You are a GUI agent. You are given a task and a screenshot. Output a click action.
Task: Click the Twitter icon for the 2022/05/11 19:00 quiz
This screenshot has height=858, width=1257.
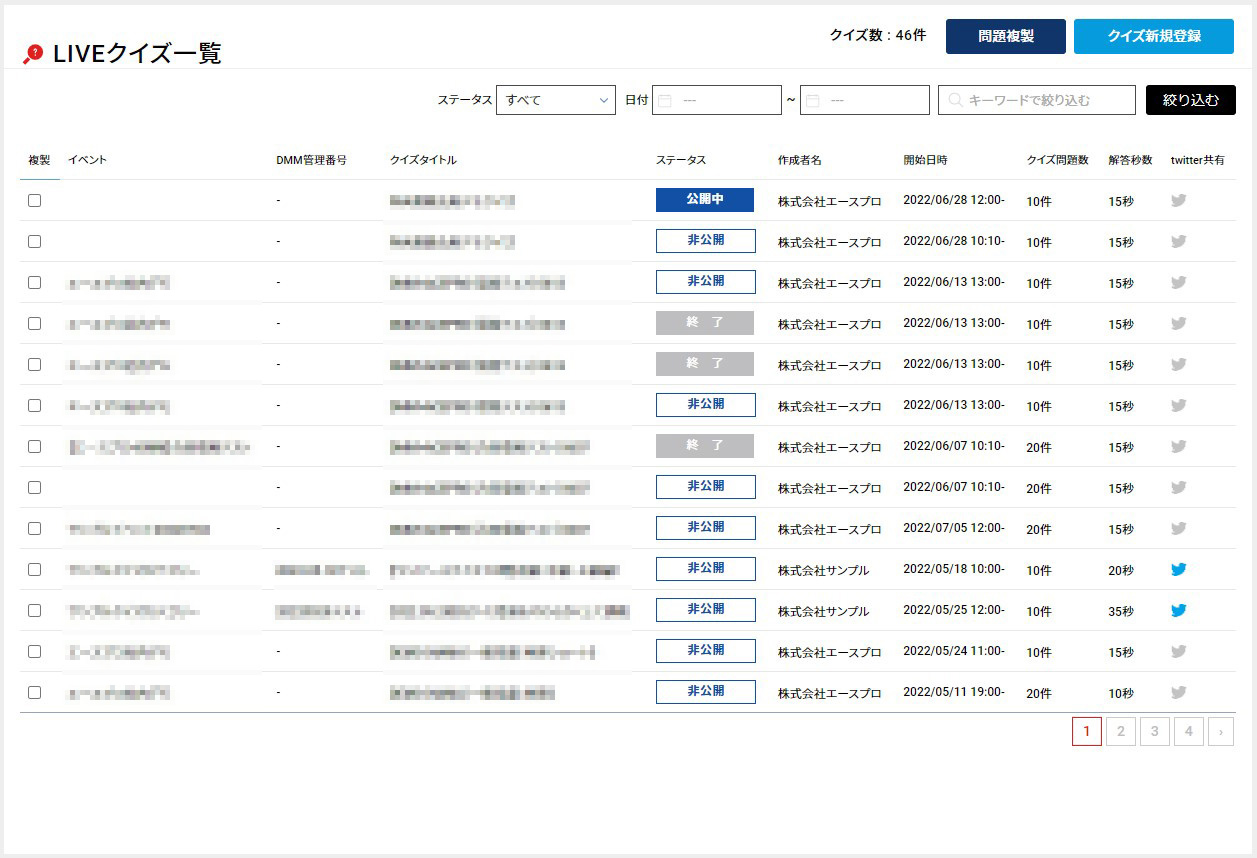[x=1179, y=692]
